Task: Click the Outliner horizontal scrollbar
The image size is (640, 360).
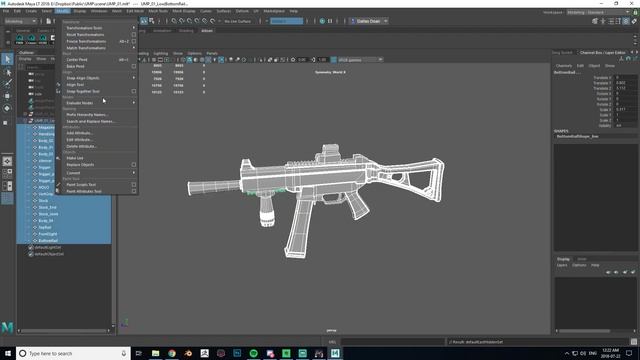Action: (x=63, y=331)
